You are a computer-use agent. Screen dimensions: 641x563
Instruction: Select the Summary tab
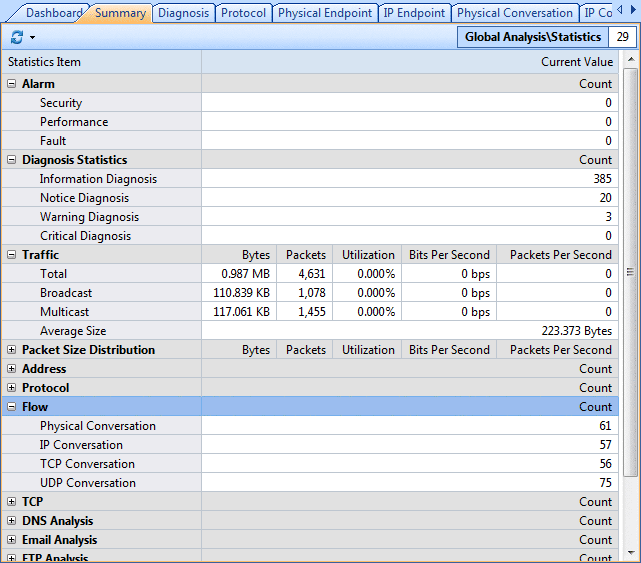click(x=120, y=13)
